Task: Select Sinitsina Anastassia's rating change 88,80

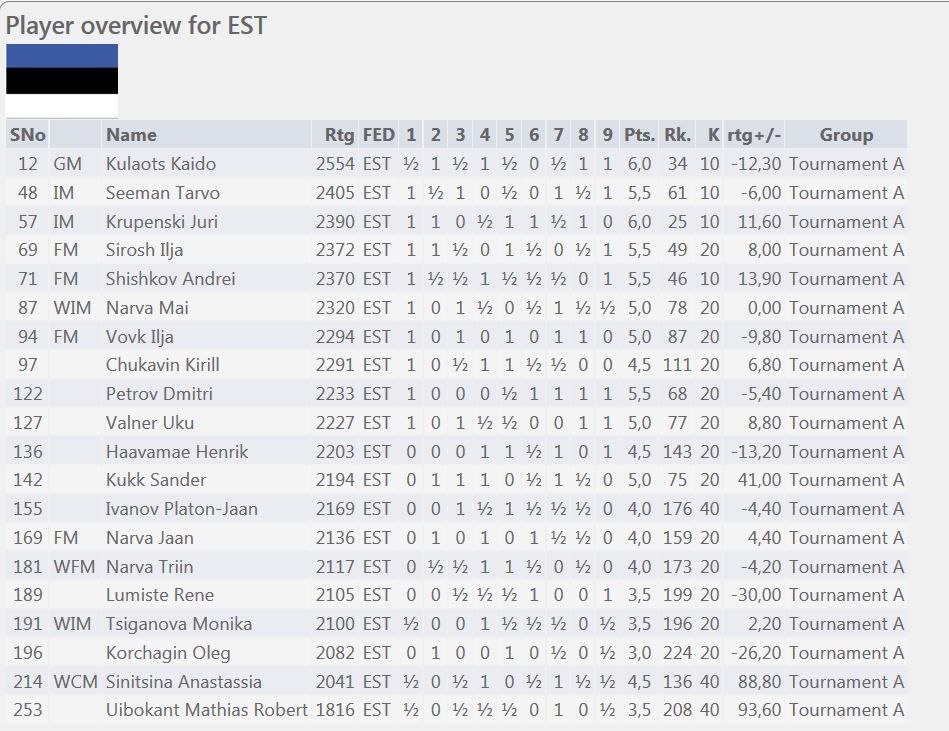Action: pos(759,682)
